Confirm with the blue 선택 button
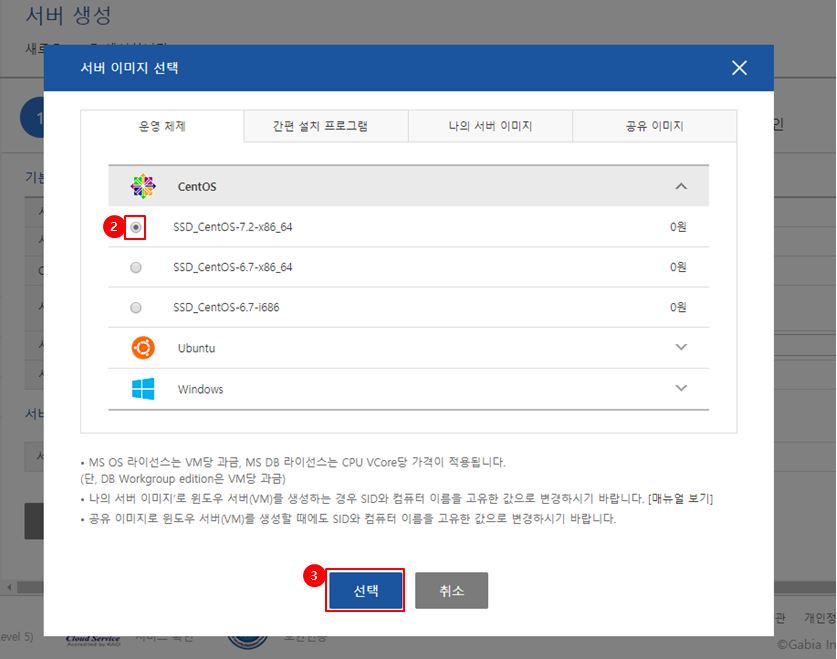Image resolution: width=837 pixels, height=659 pixels. 366,590
